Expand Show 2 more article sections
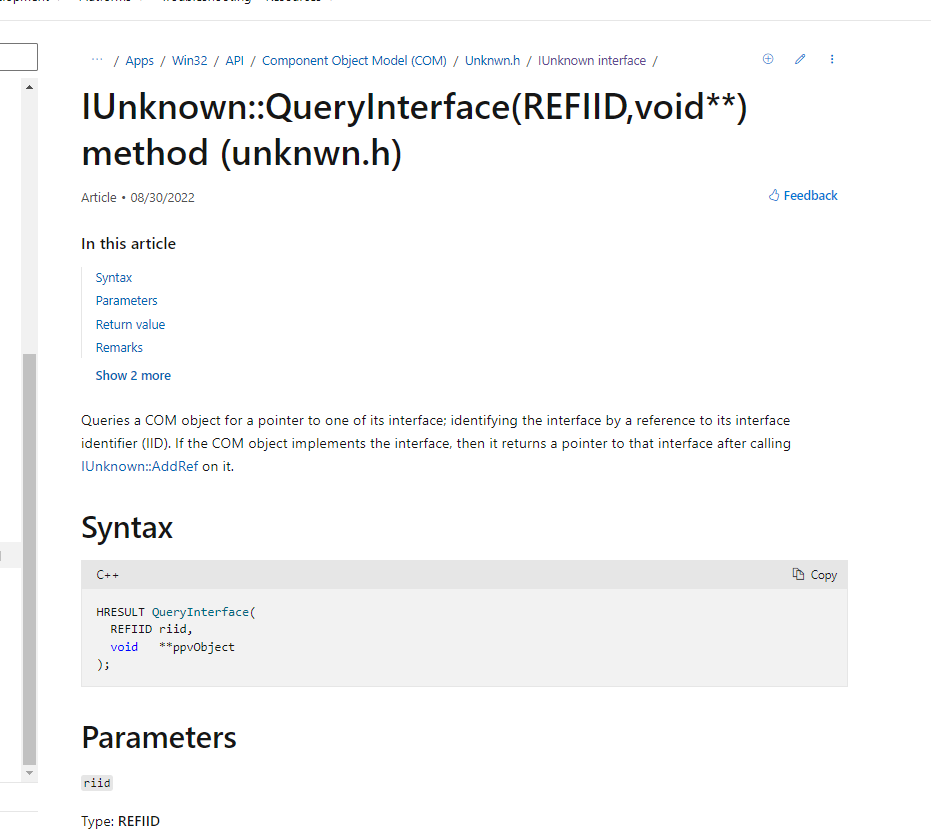931x833 pixels. (133, 376)
